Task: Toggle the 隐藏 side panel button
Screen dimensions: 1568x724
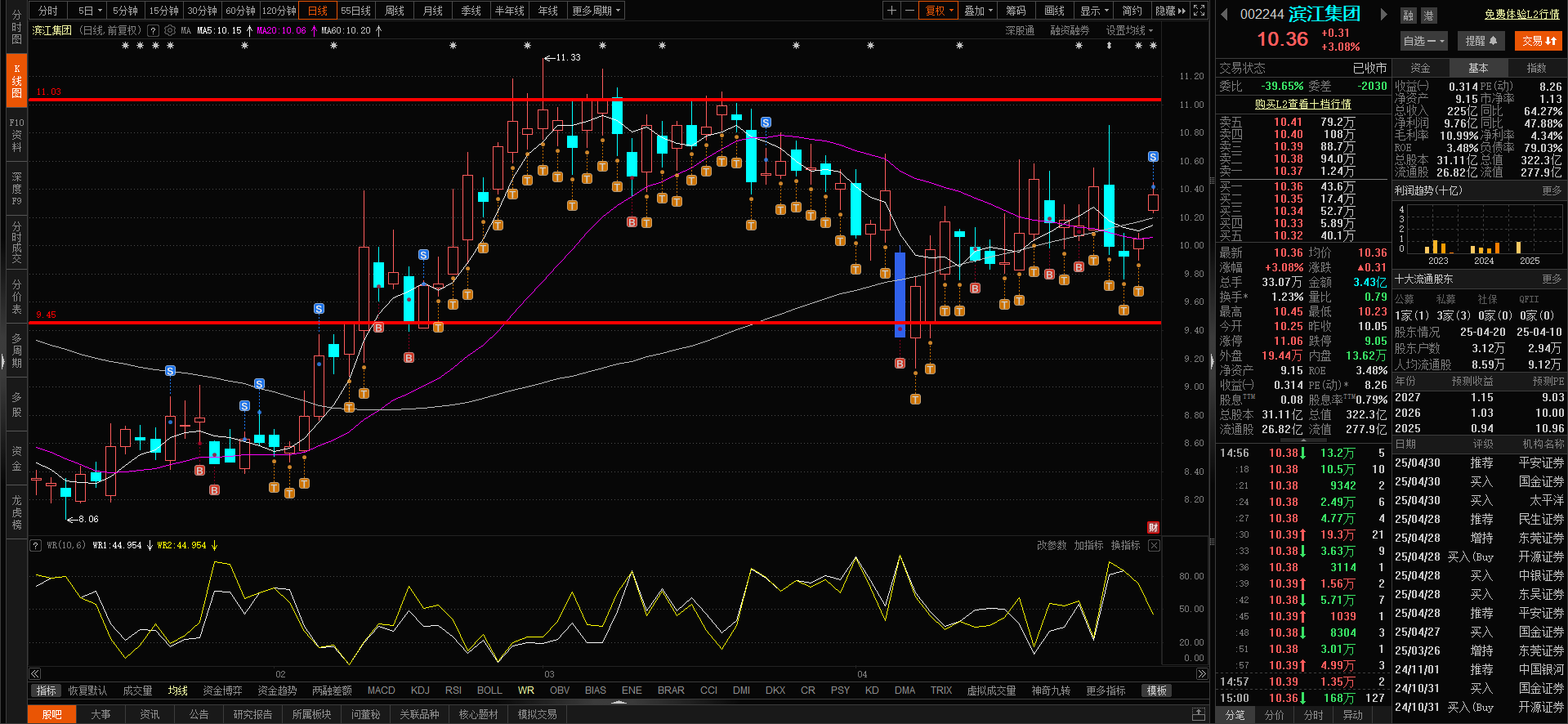Action: coord(1170,11)
